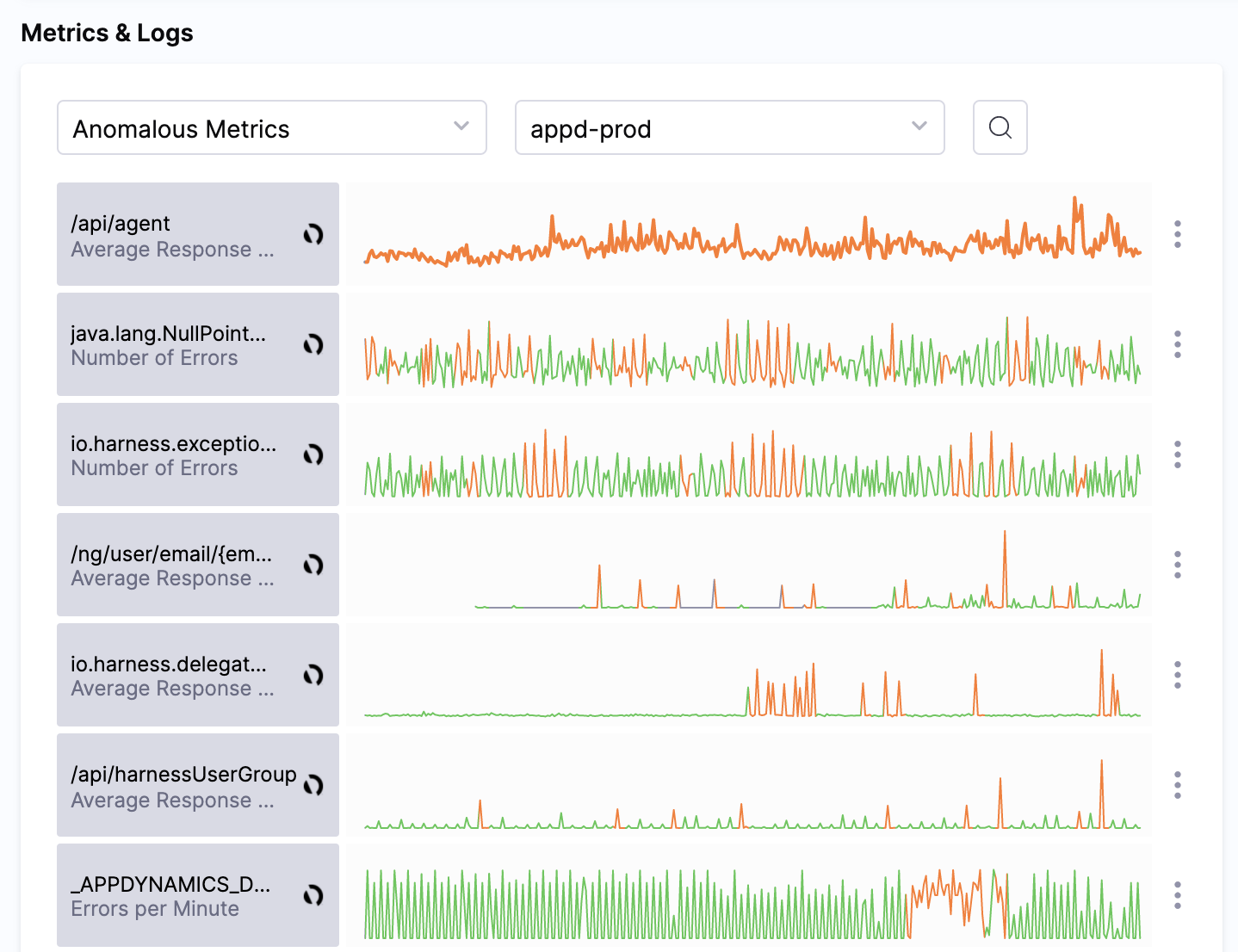The image size is (1238, 952).
Task: Open the three-dot menu for io.harness.delegat row
Action: (x=1177, y=675)
